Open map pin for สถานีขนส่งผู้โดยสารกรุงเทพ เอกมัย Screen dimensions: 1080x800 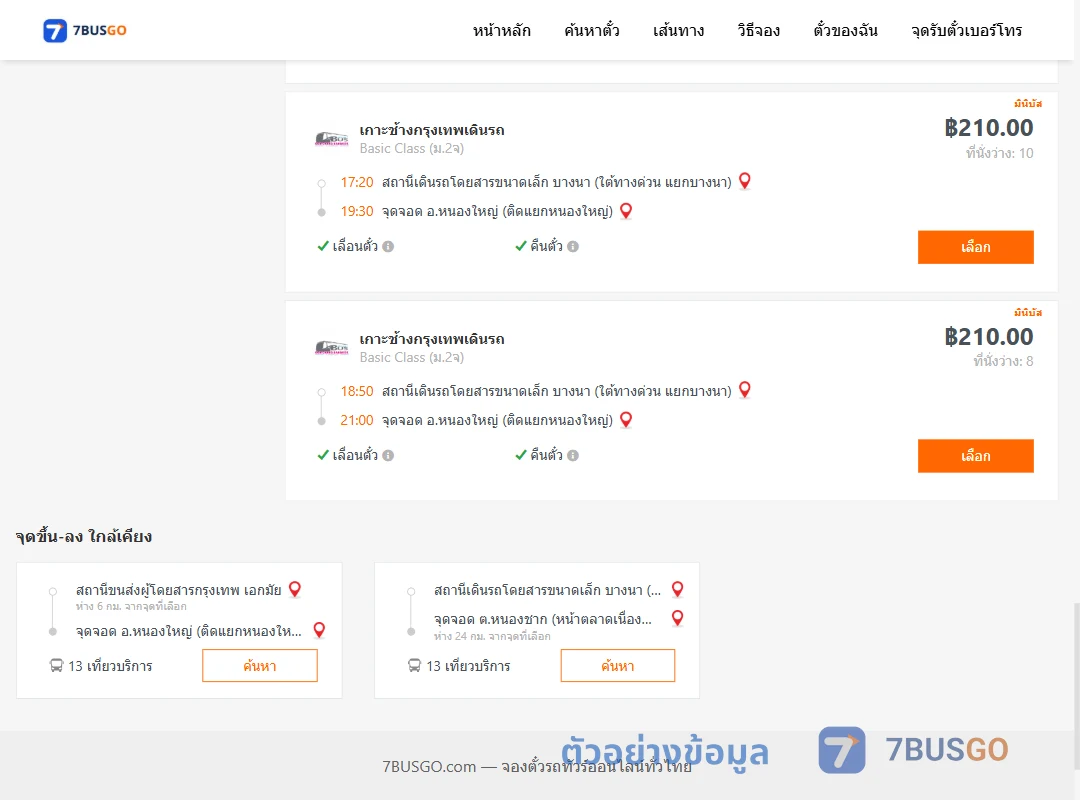point(295,589)
